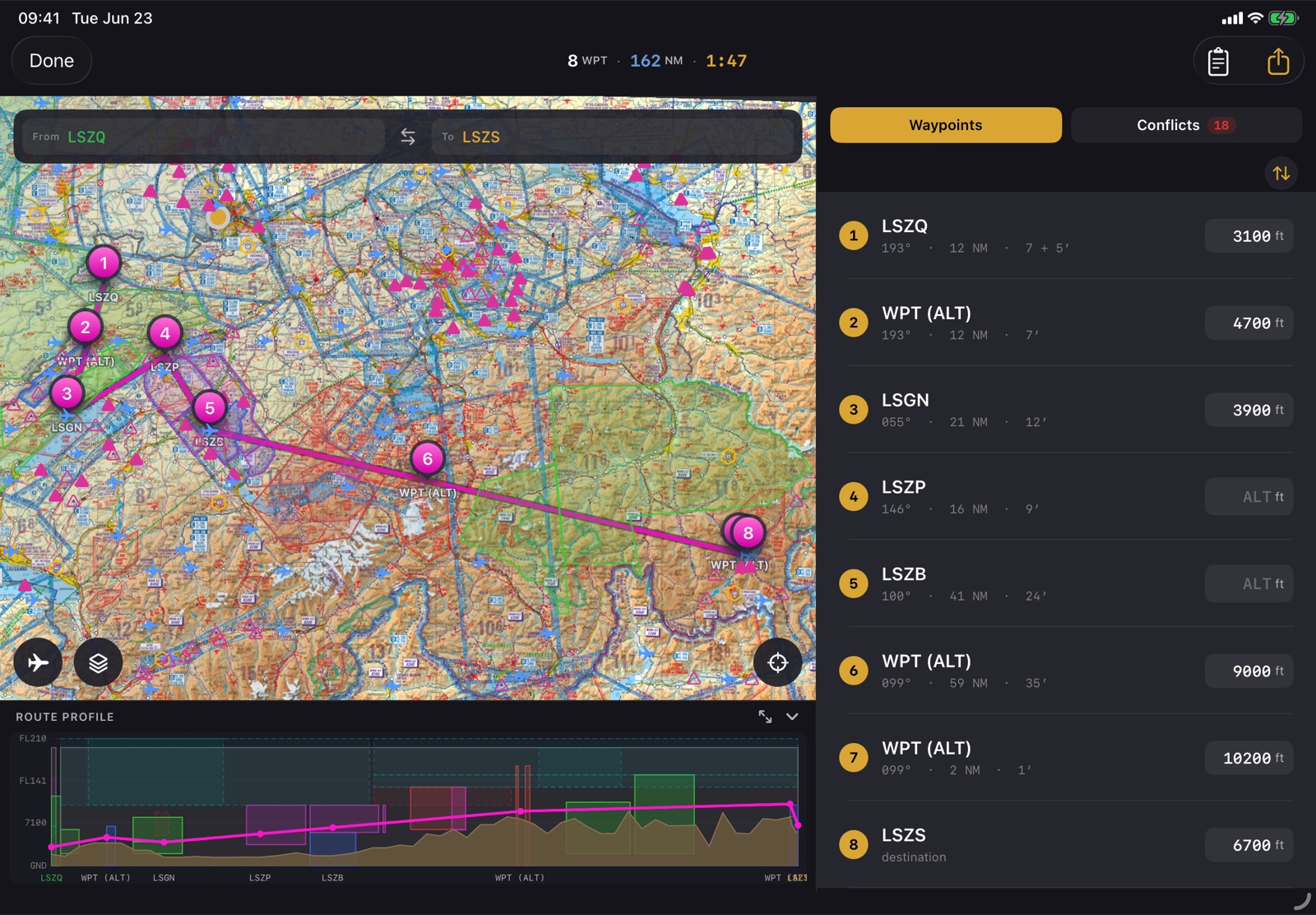Swap From and To airports icon

408,137
